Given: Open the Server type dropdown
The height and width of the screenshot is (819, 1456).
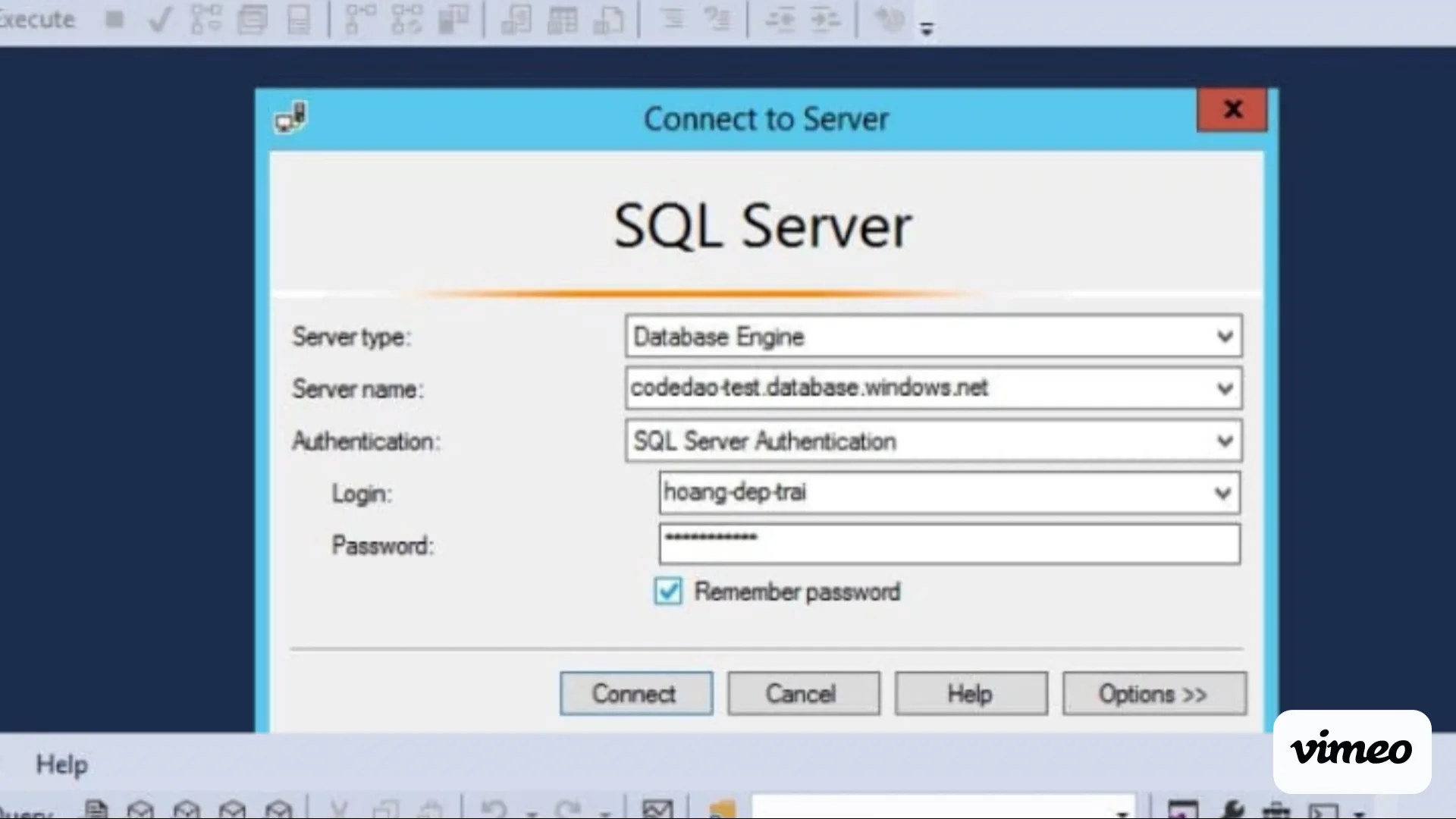Looking at the screenshot, I should pos(1225,337).
